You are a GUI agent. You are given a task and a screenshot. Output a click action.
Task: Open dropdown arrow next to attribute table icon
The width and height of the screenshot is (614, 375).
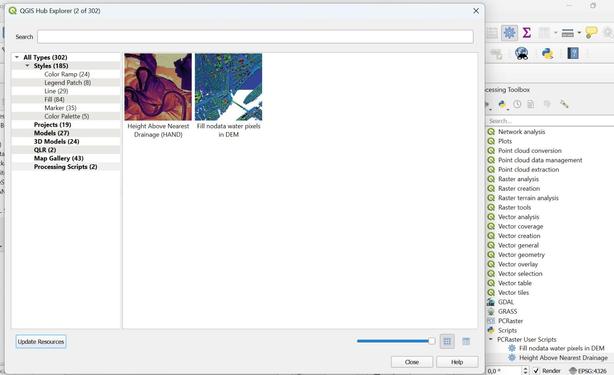coord(555,33)
